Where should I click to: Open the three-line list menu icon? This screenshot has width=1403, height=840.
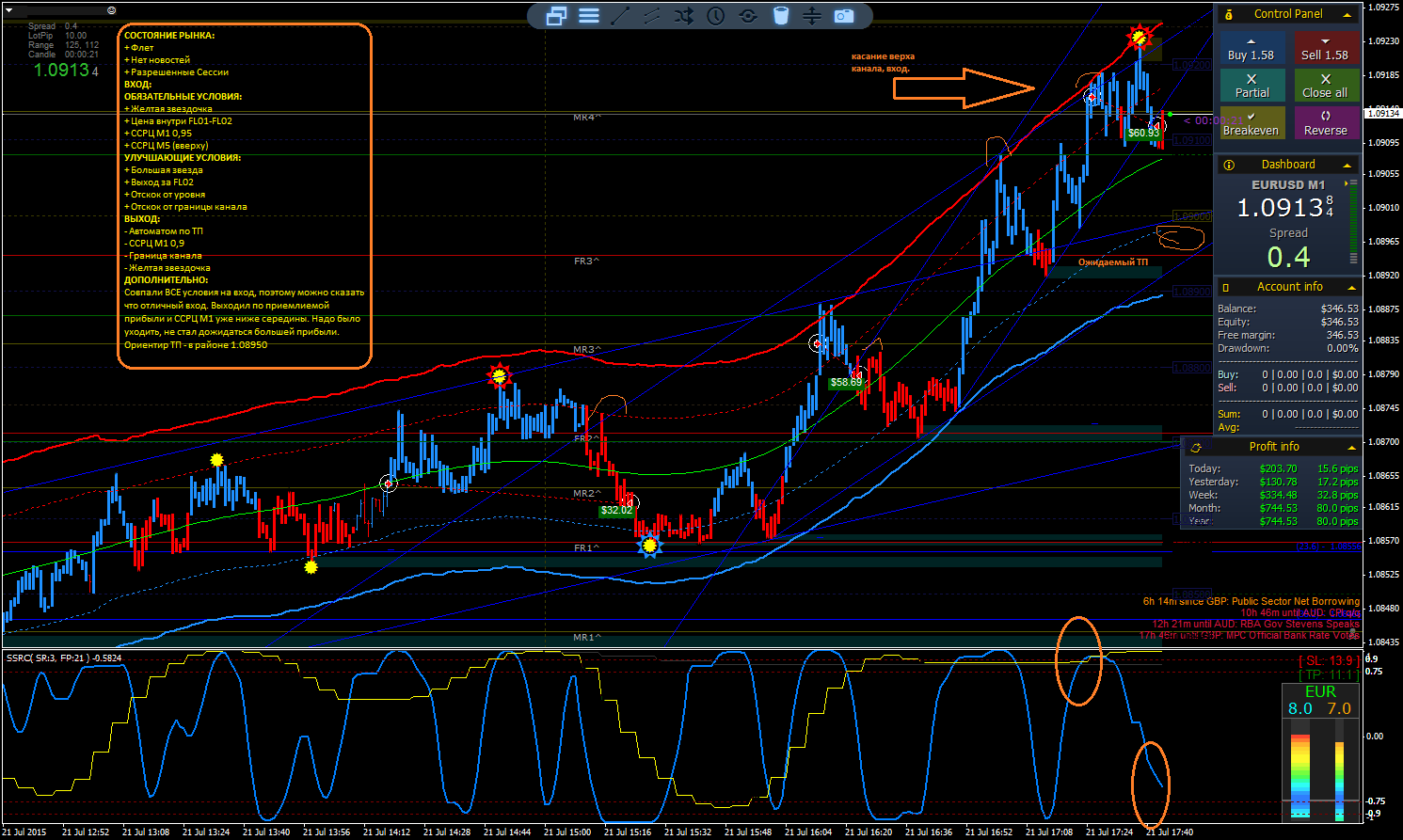589,16
